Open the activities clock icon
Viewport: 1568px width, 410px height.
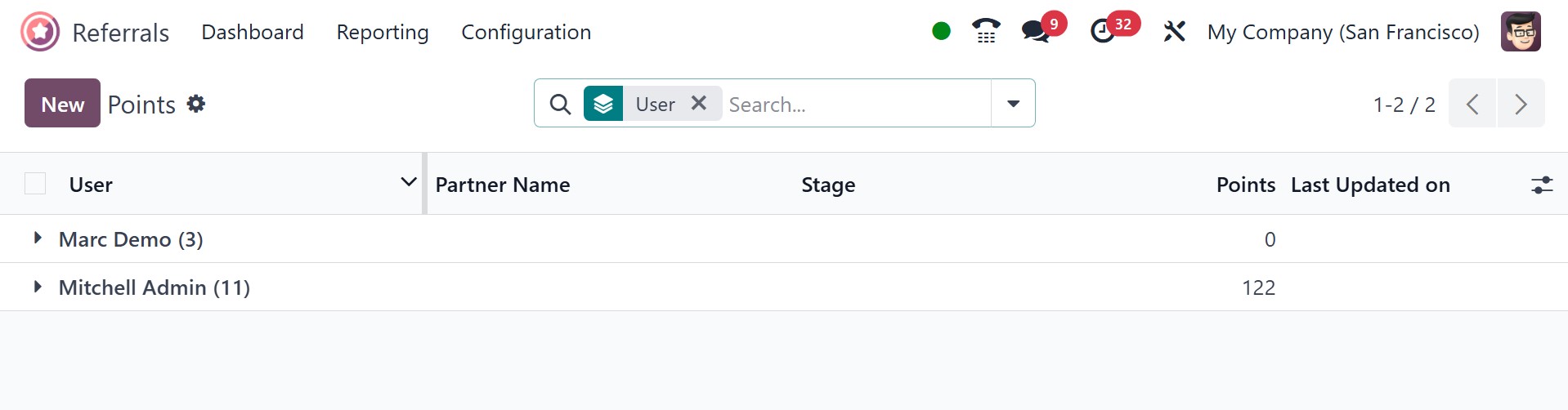[1103, 32]
